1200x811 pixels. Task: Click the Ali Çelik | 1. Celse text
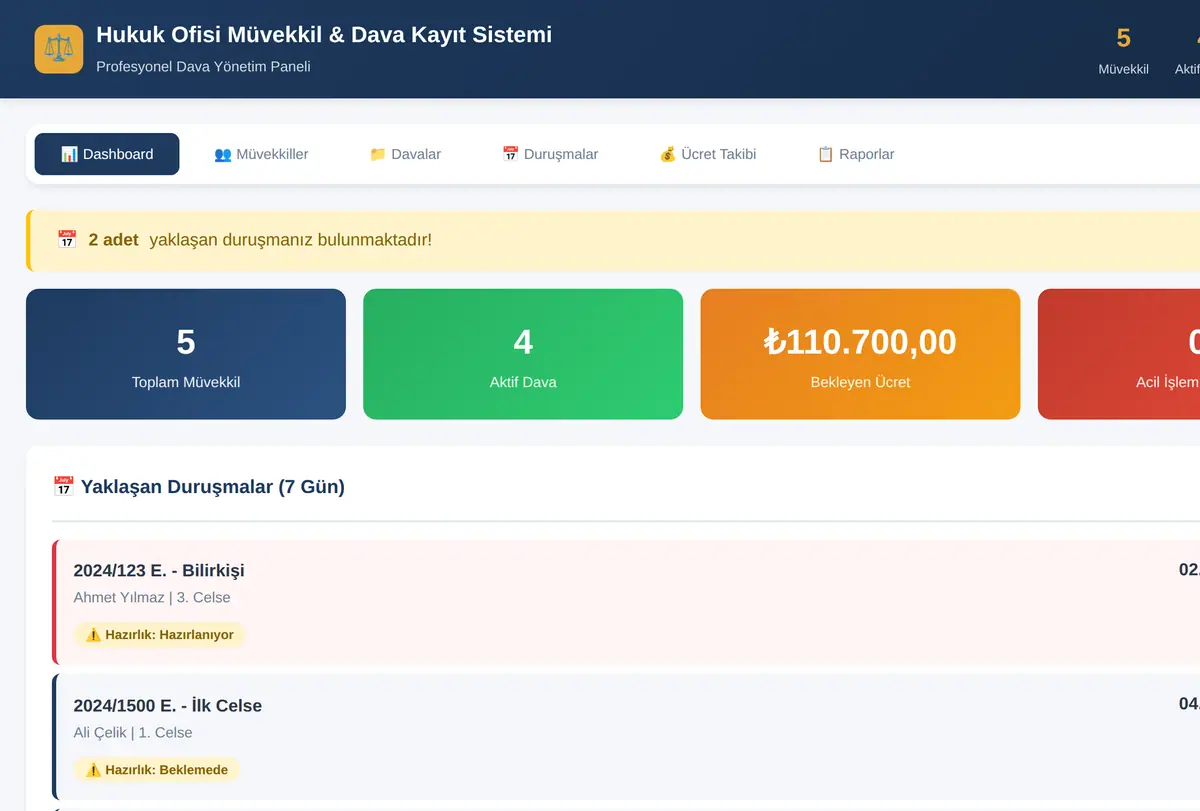tap(133, 733)
